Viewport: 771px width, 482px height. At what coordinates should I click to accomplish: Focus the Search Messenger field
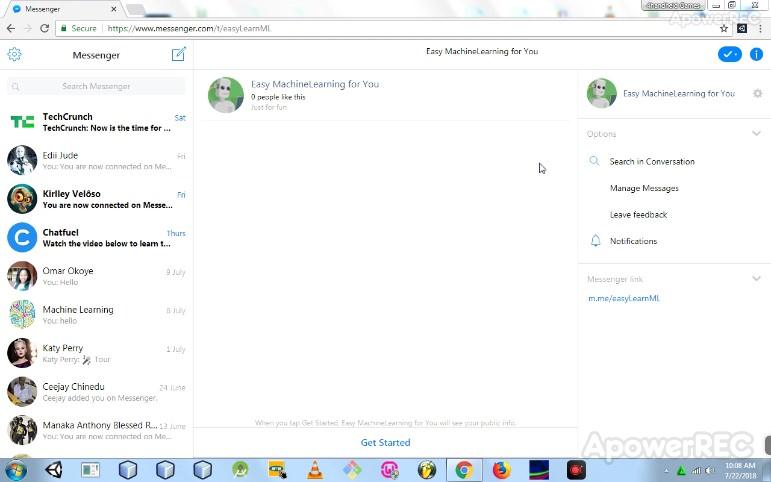96,86
